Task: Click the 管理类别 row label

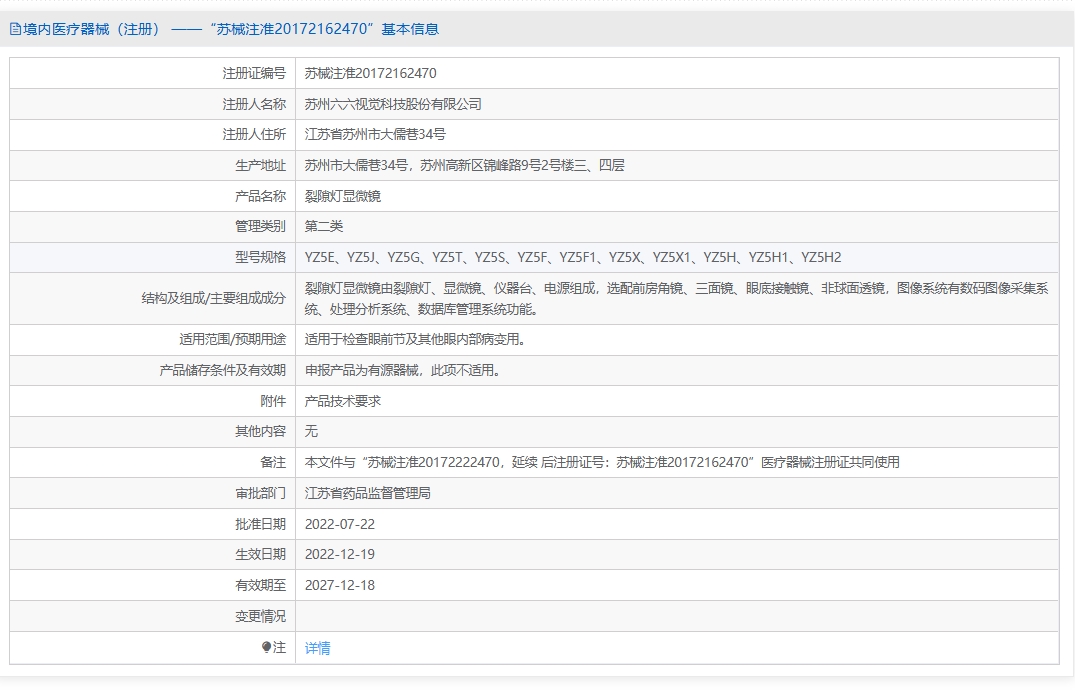Action: point(260,226)
